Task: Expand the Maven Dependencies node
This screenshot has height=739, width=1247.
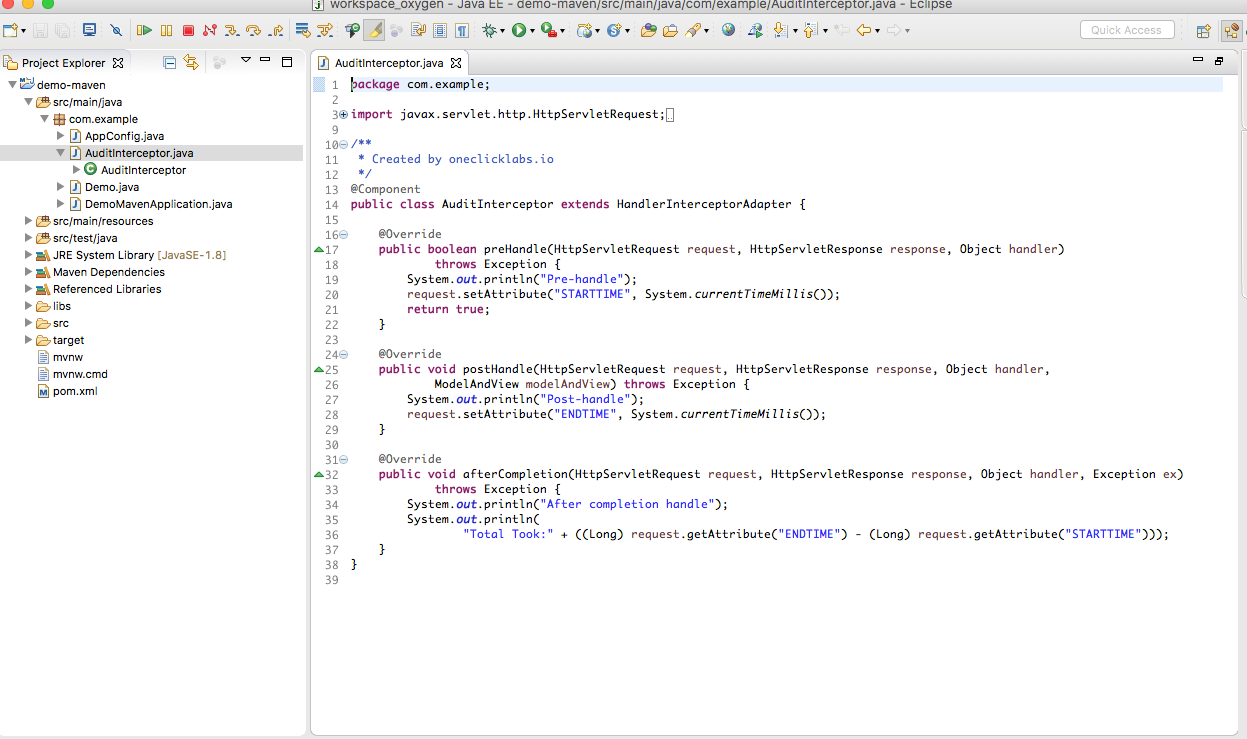Action: point(26,272)
